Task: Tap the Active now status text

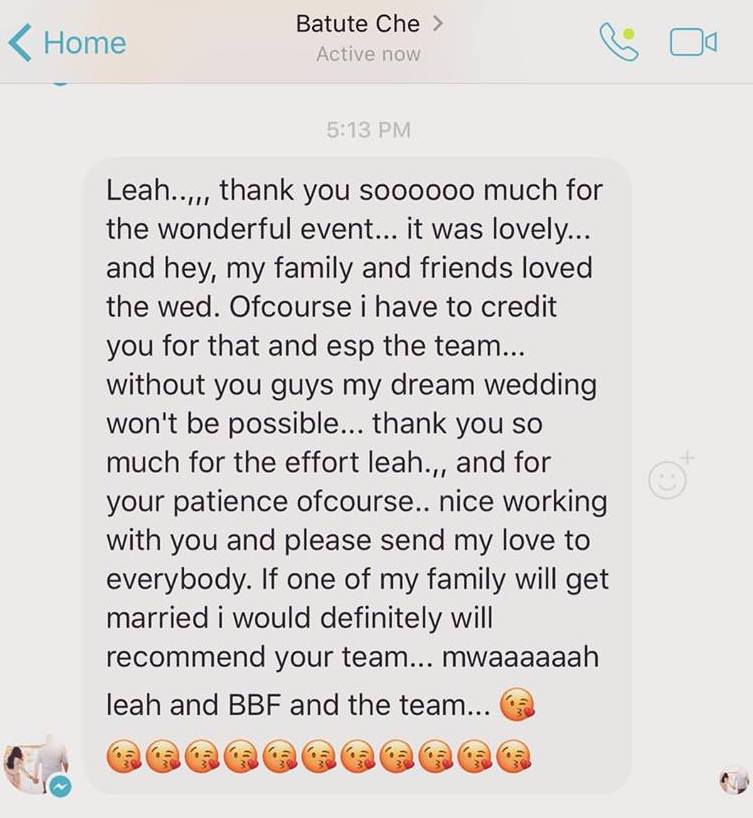Action: [368, 54]
